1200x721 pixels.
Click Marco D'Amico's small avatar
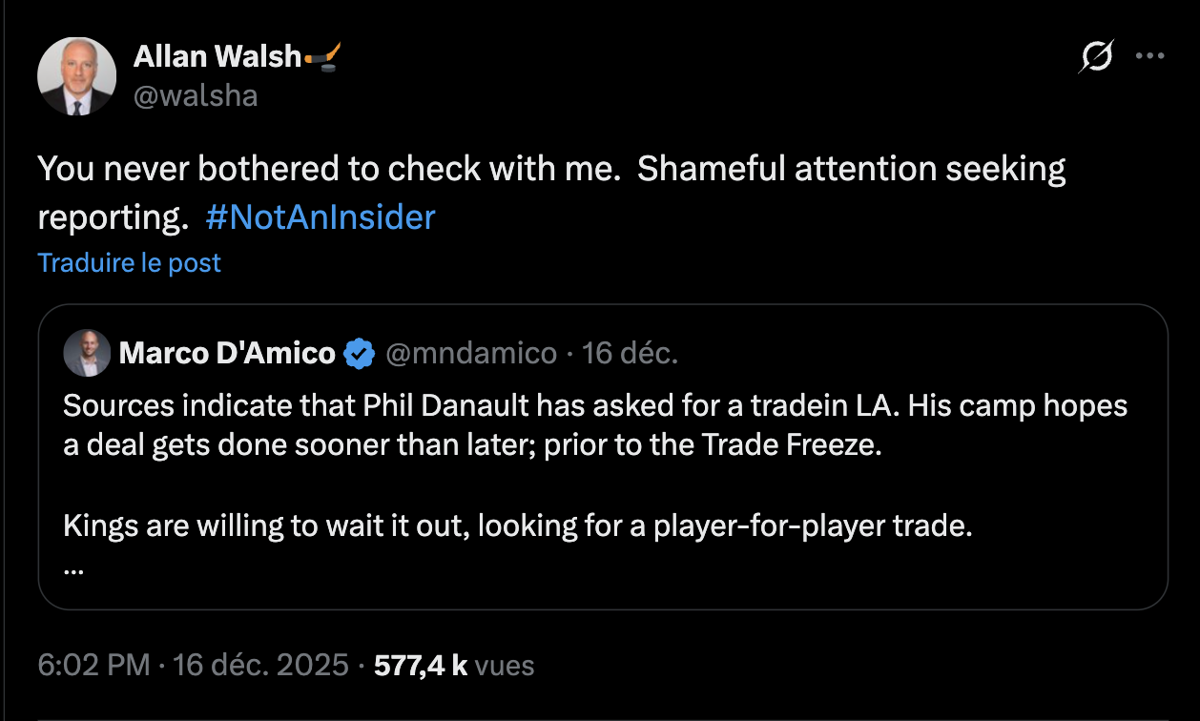87,353
